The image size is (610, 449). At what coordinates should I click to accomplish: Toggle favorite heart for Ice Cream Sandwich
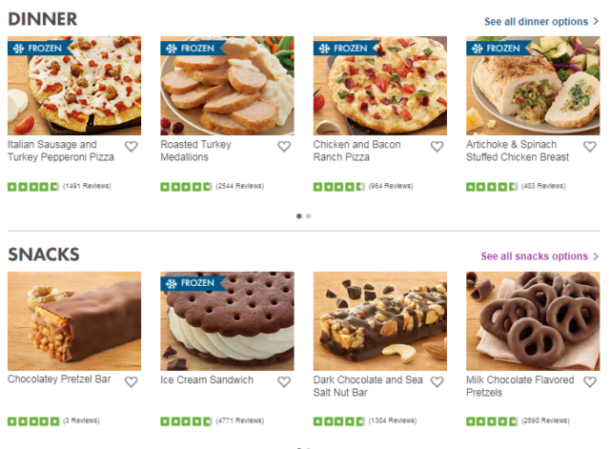(x=284, y=382)
